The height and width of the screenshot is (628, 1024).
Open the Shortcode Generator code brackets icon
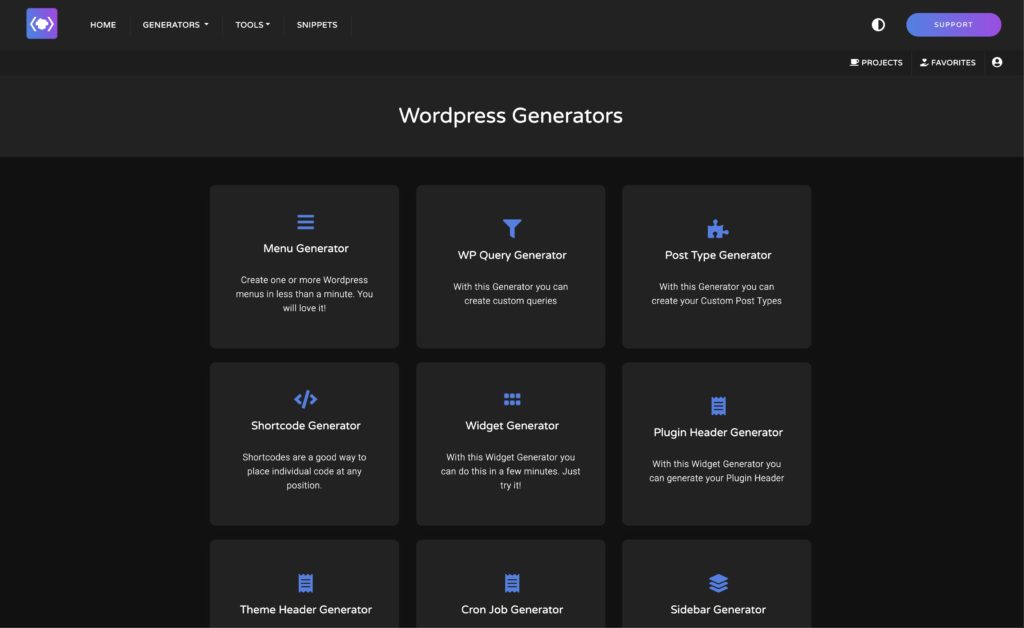[x=304, y=397]
